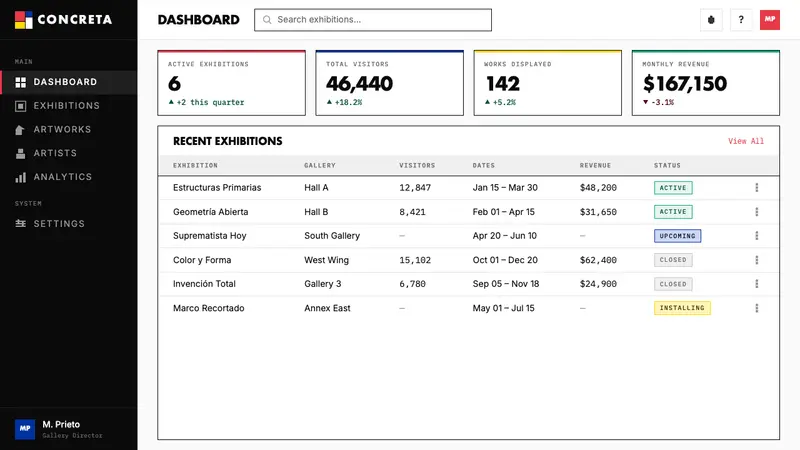Sort by the Exhibition column header
This screenshot has width=800, height=450.
tap(195, 165)
